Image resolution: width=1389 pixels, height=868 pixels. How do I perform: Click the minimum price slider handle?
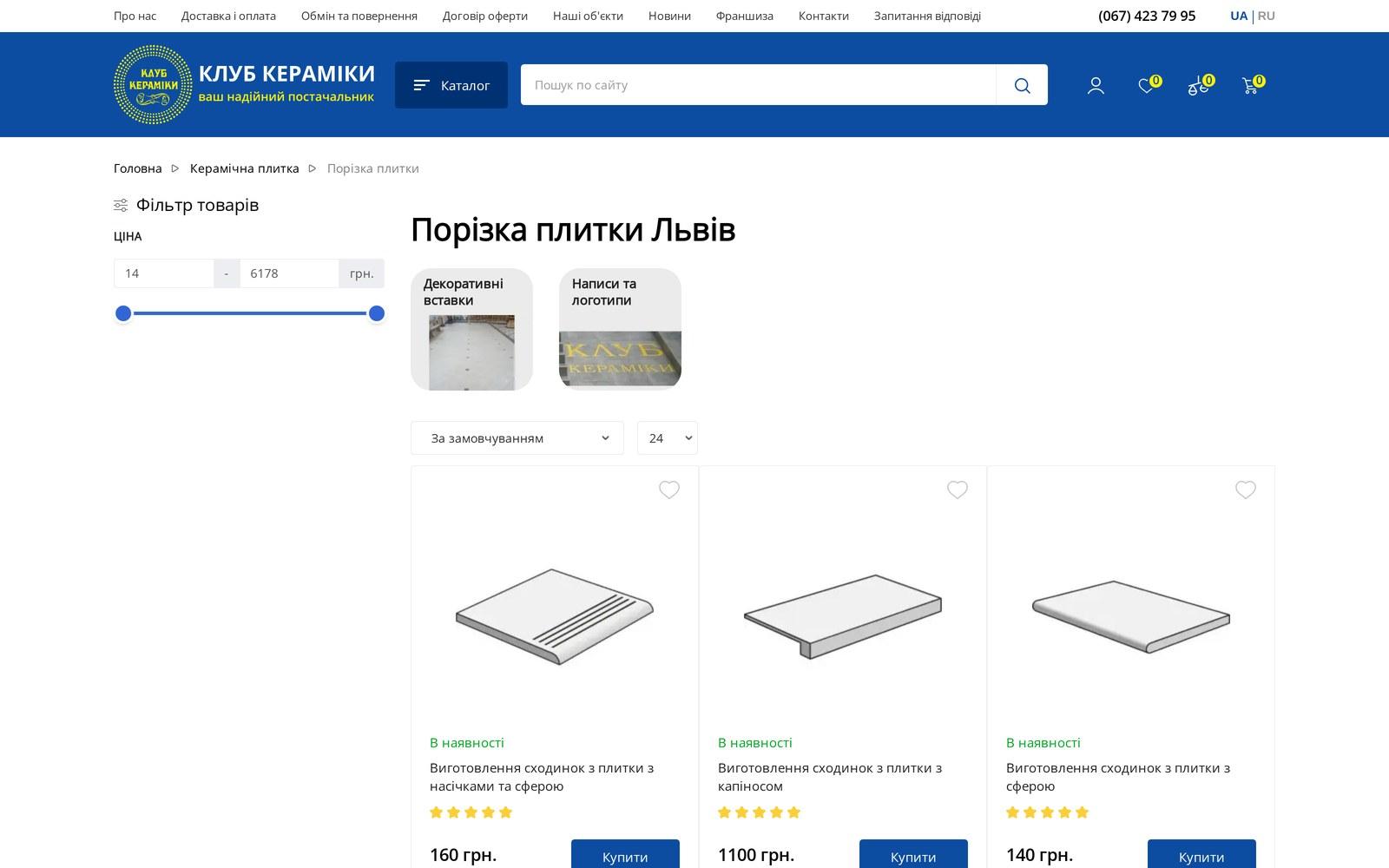coord(123,313)
